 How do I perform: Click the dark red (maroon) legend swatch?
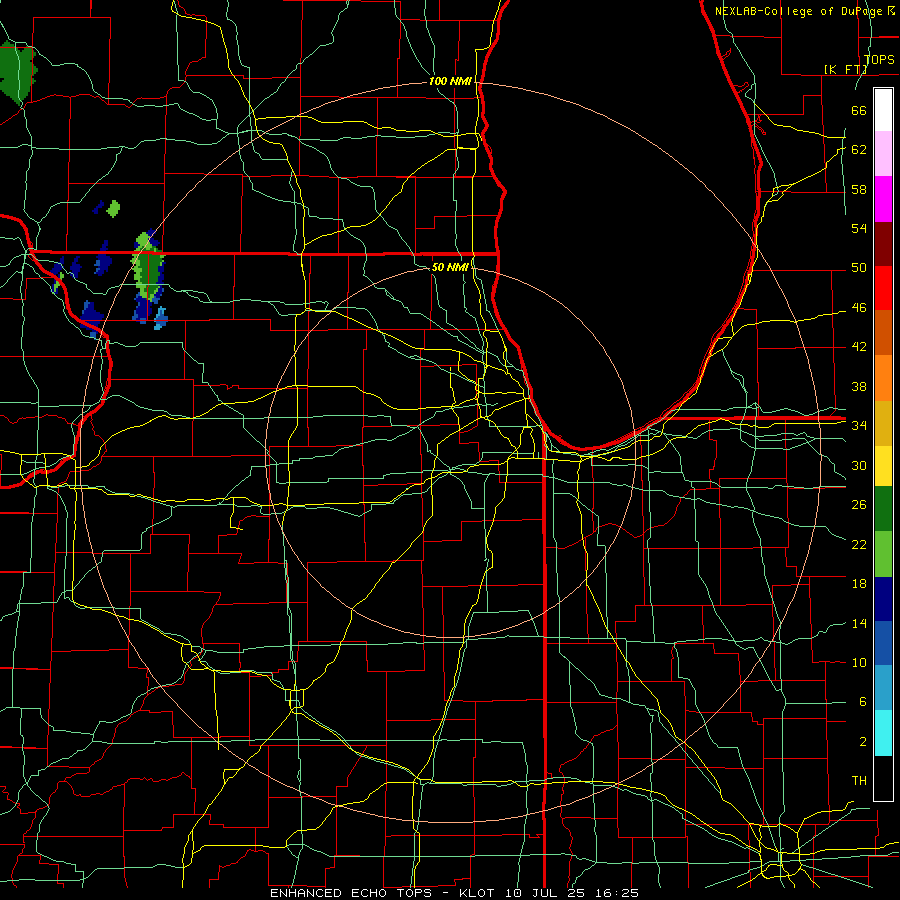(883, 243)
